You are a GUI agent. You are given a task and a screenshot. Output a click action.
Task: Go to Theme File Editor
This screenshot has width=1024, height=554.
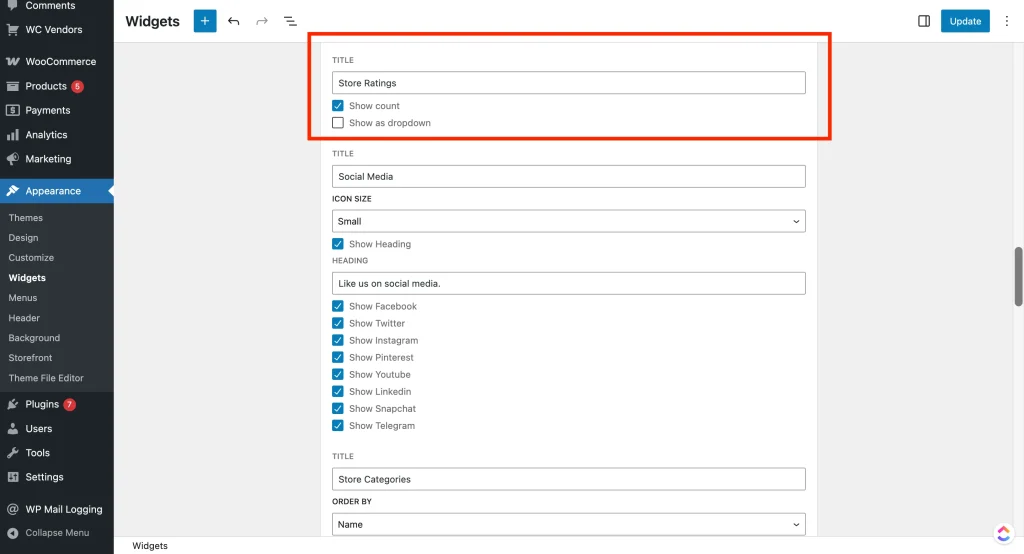click(x=46, y=378)
